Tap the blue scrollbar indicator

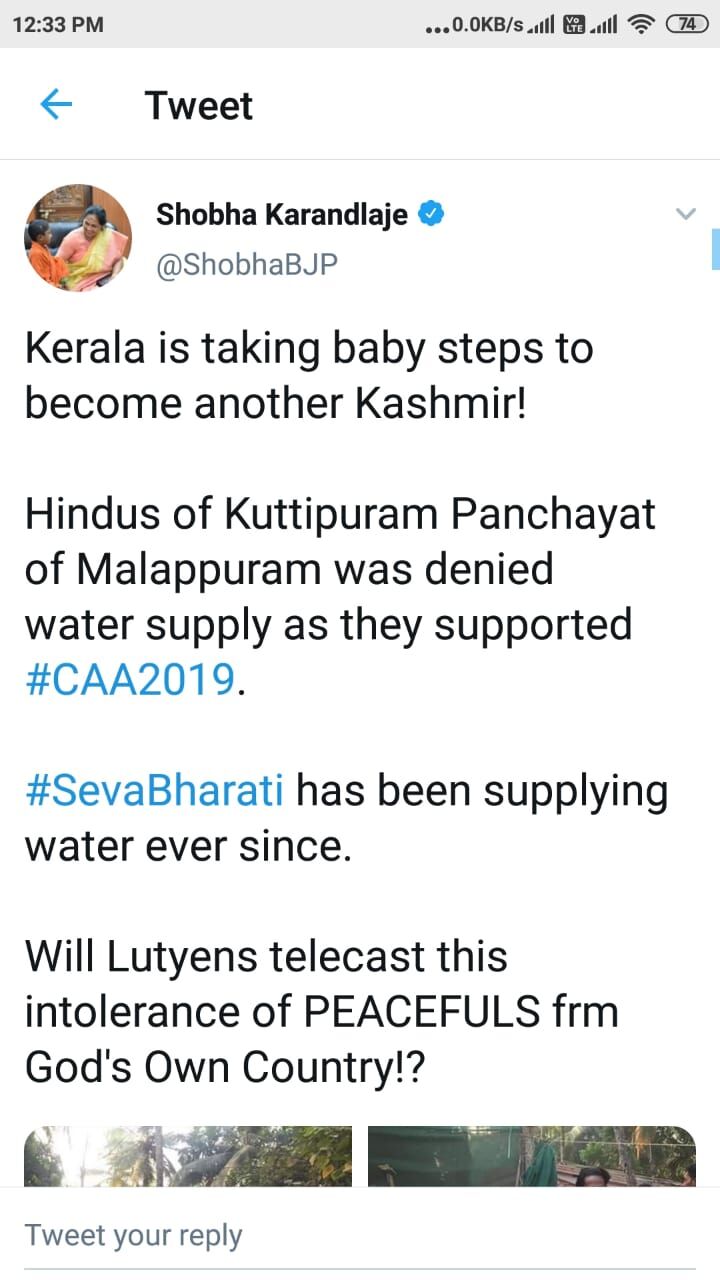tap(715, 249)
